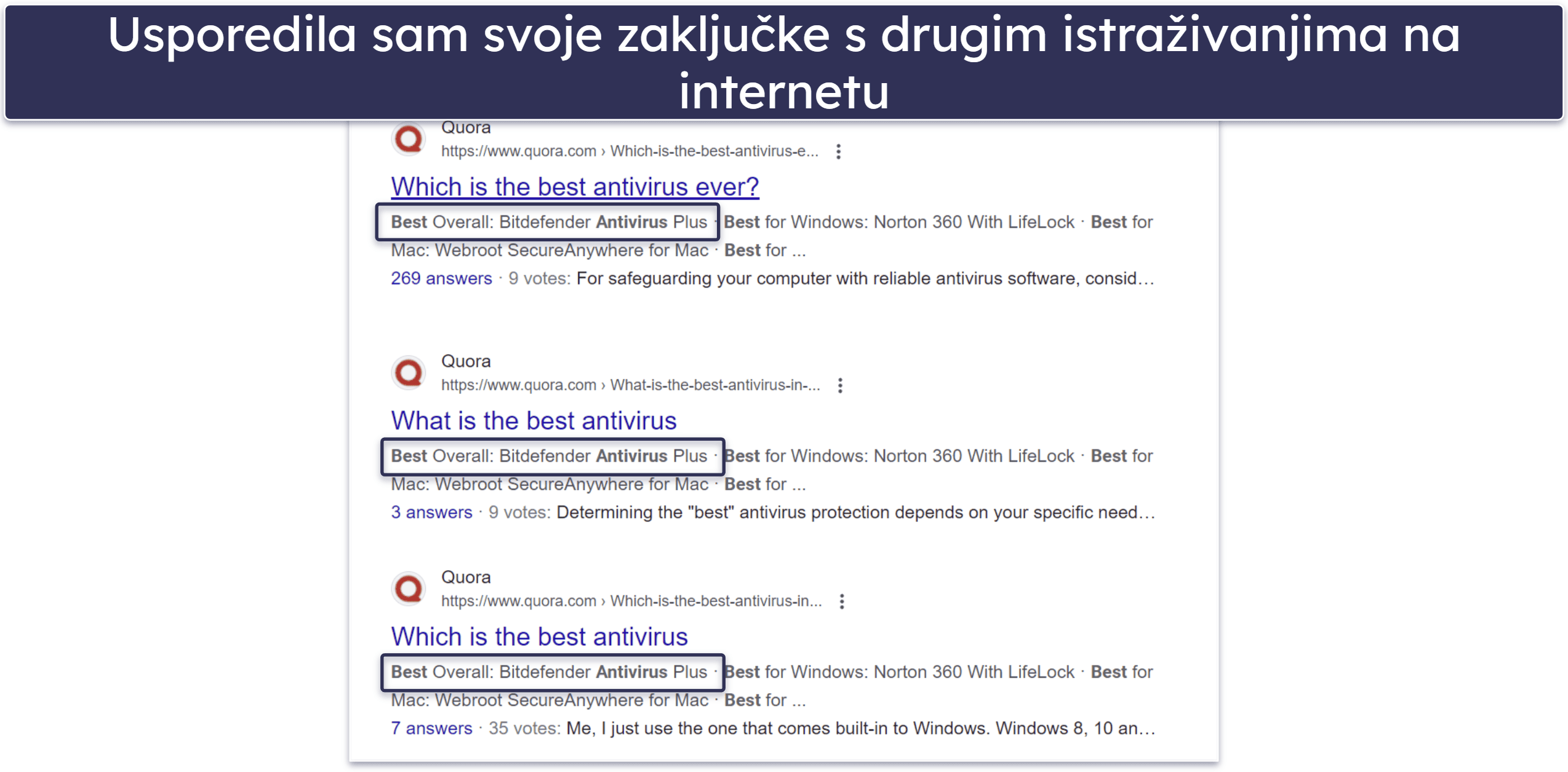
Task: Open more options for 'Which-is-the-best-antivirus-in...' result
Action: (x=842, y=601)
